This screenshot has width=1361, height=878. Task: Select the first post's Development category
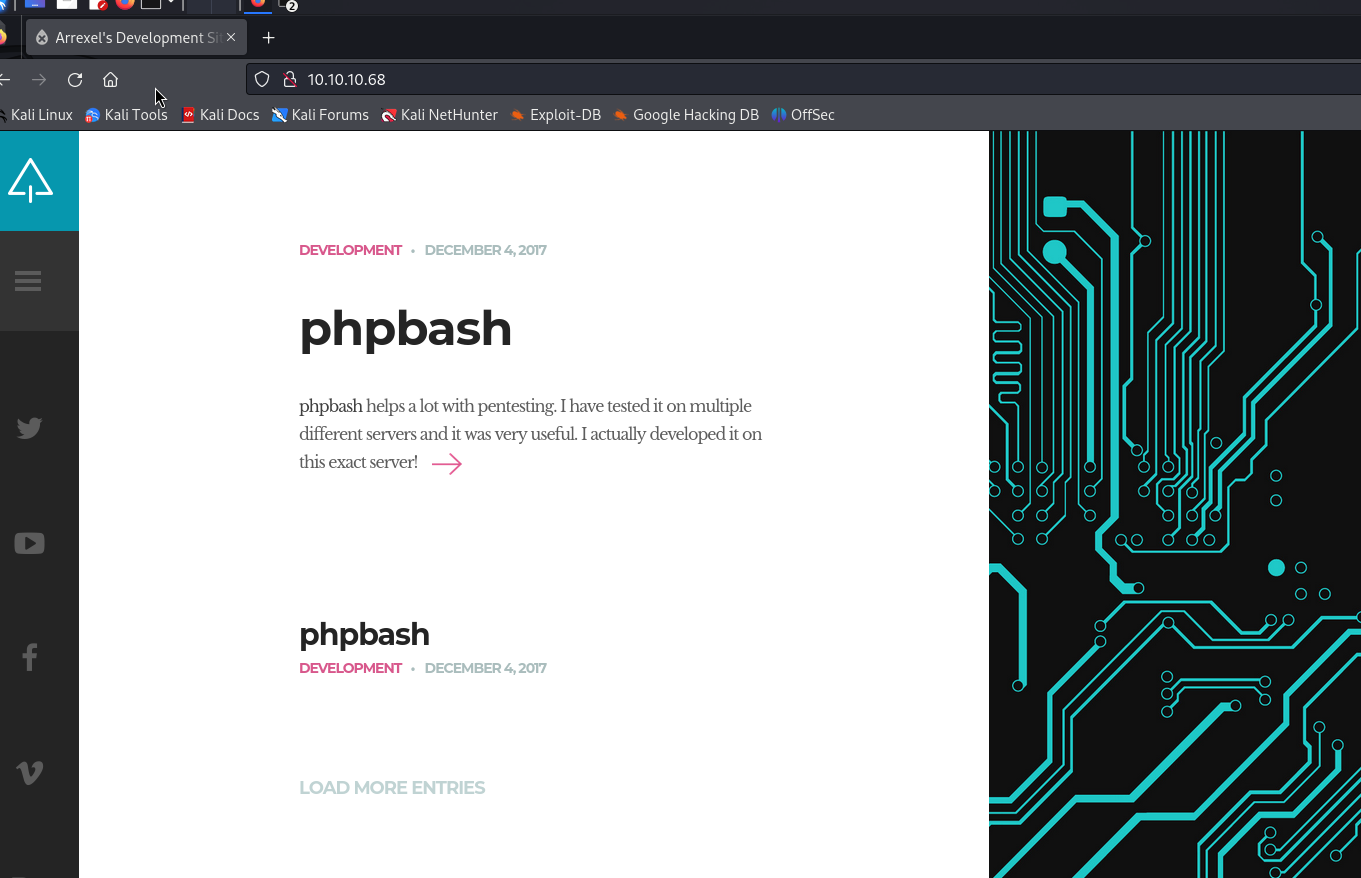[x=350, y=250]
